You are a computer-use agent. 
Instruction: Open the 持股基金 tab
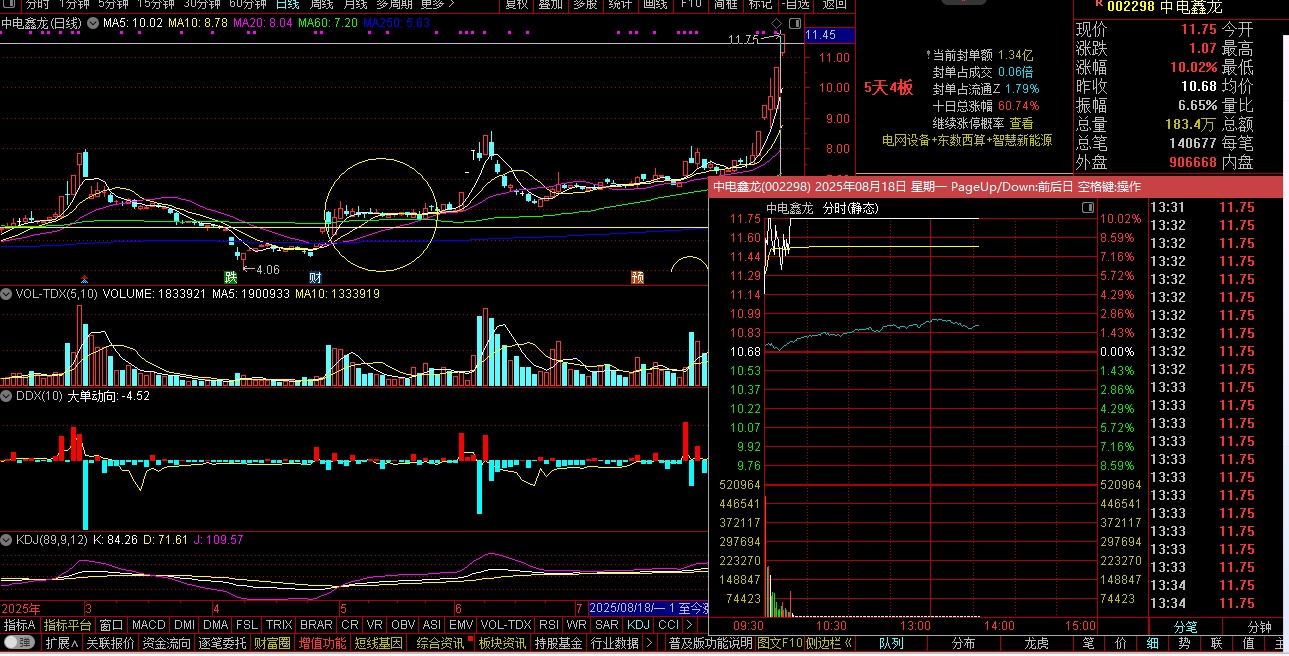(x=559, y=643)
